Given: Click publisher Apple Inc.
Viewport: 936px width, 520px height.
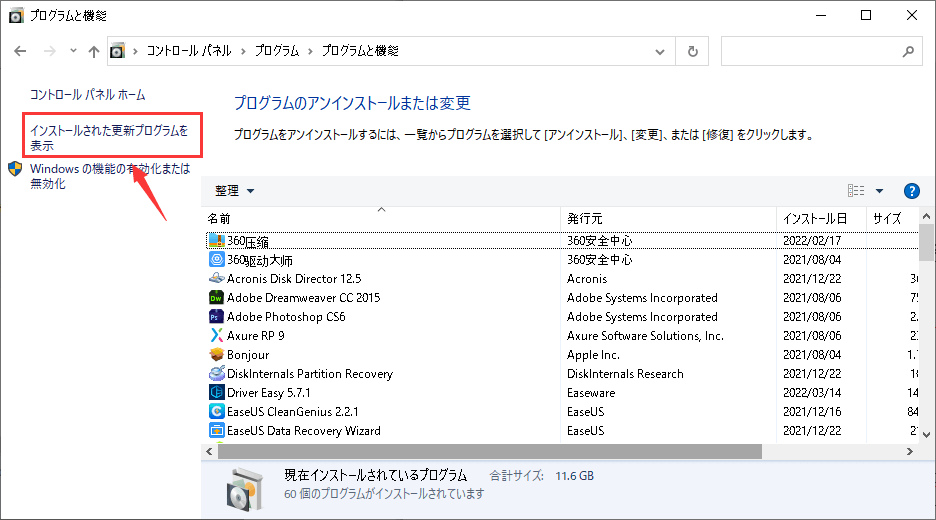Looking at the screenshot, I should (x=593, y=355).
